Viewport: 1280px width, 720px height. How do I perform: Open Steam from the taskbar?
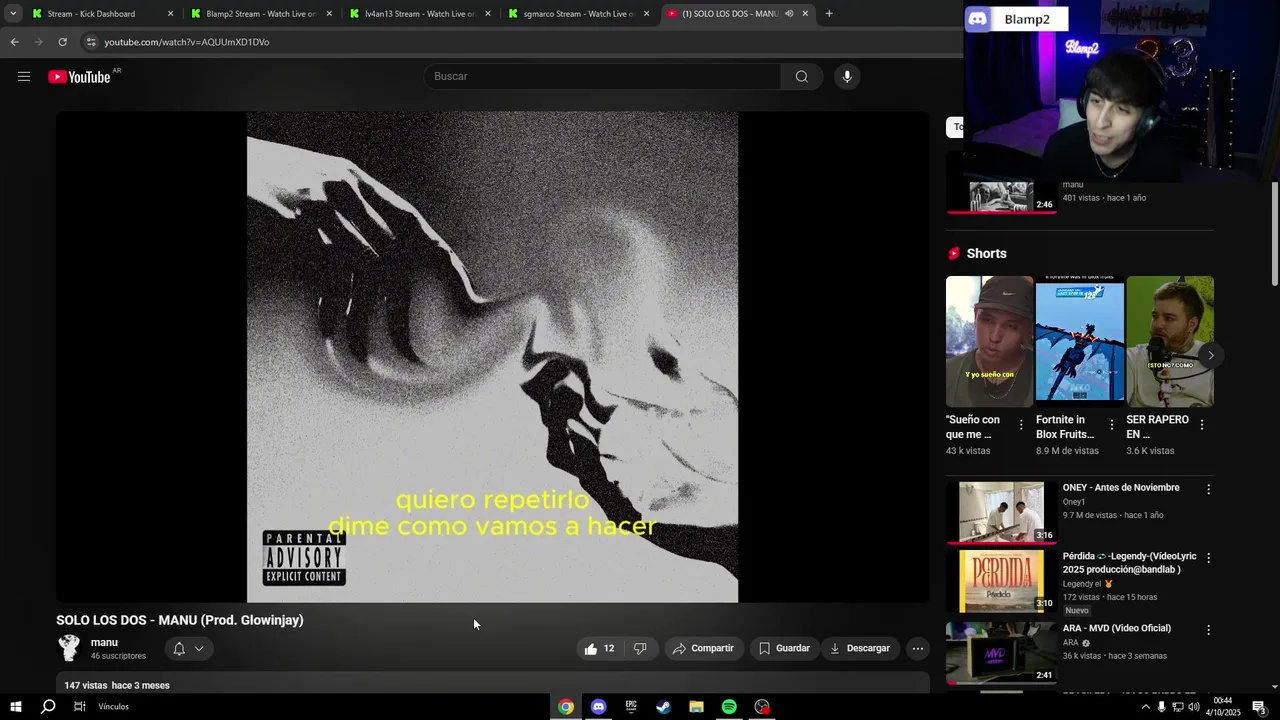tap(663, 707)
